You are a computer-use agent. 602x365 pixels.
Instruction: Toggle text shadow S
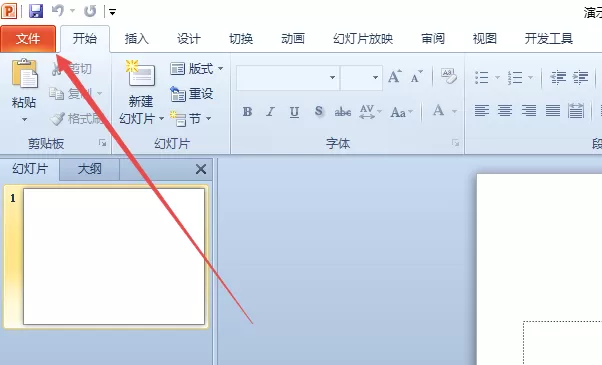pos(318,111)
